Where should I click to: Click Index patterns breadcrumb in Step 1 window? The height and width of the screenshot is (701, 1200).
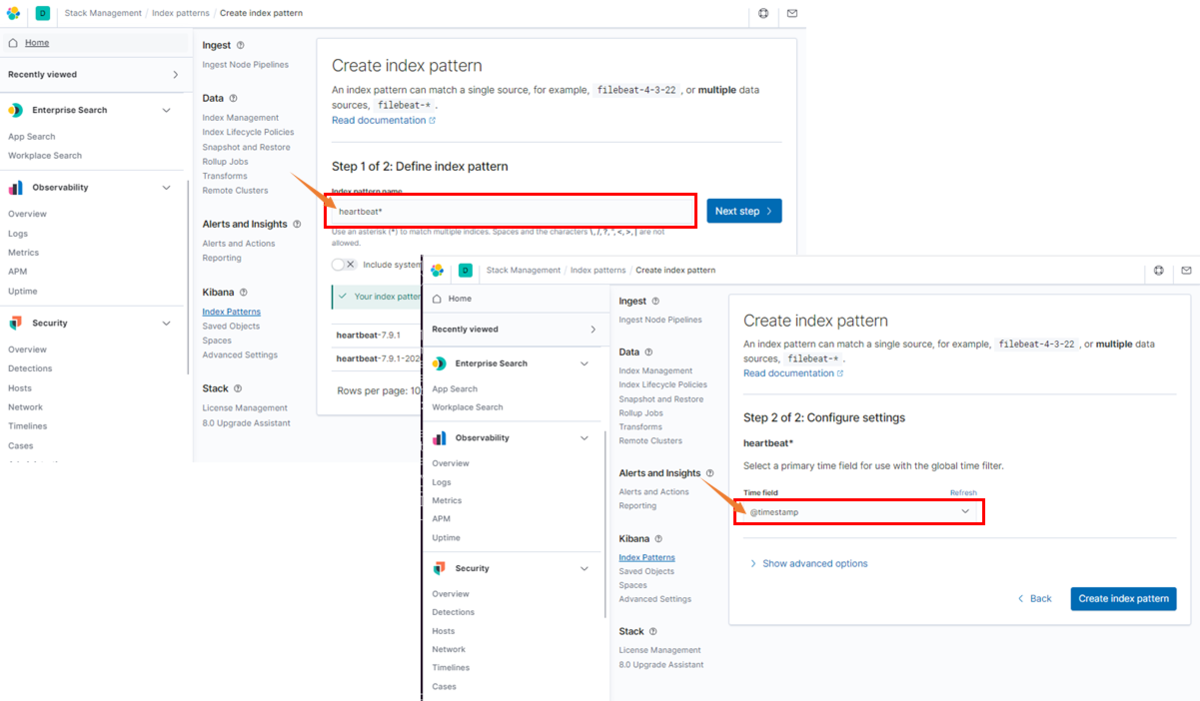pos(180,13)
